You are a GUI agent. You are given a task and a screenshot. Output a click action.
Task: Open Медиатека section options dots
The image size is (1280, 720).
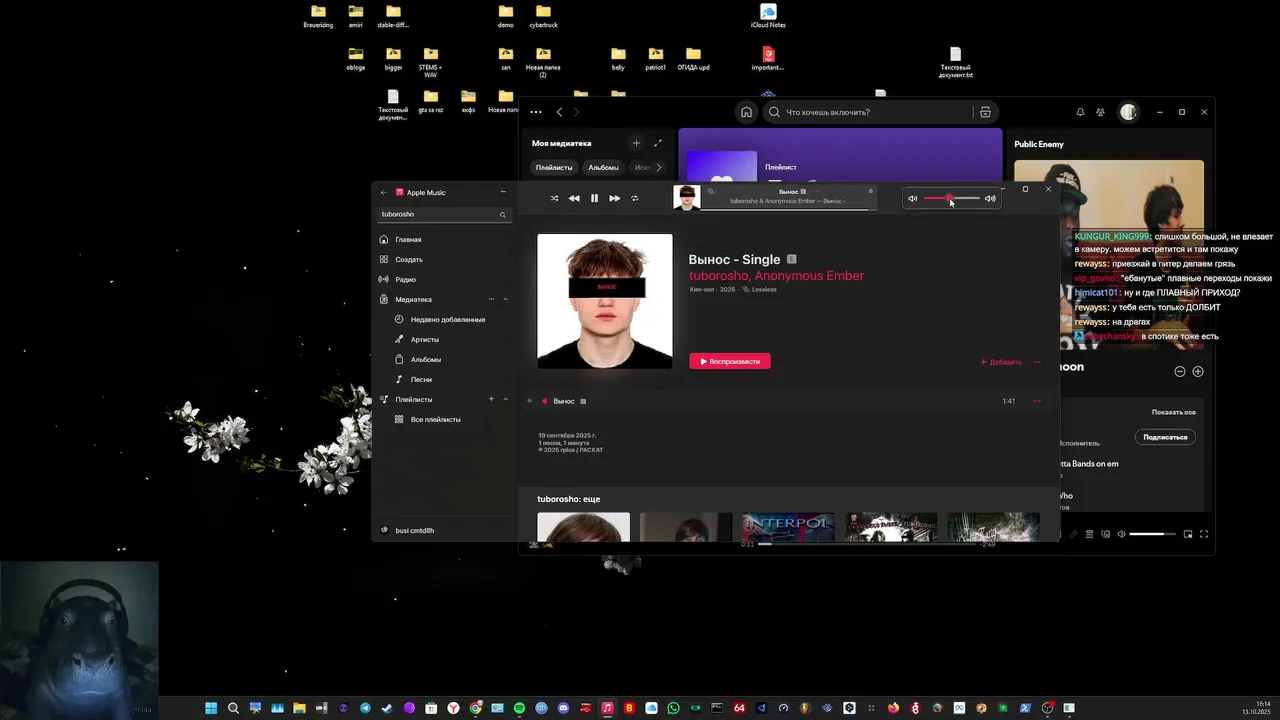click(491, 300)
